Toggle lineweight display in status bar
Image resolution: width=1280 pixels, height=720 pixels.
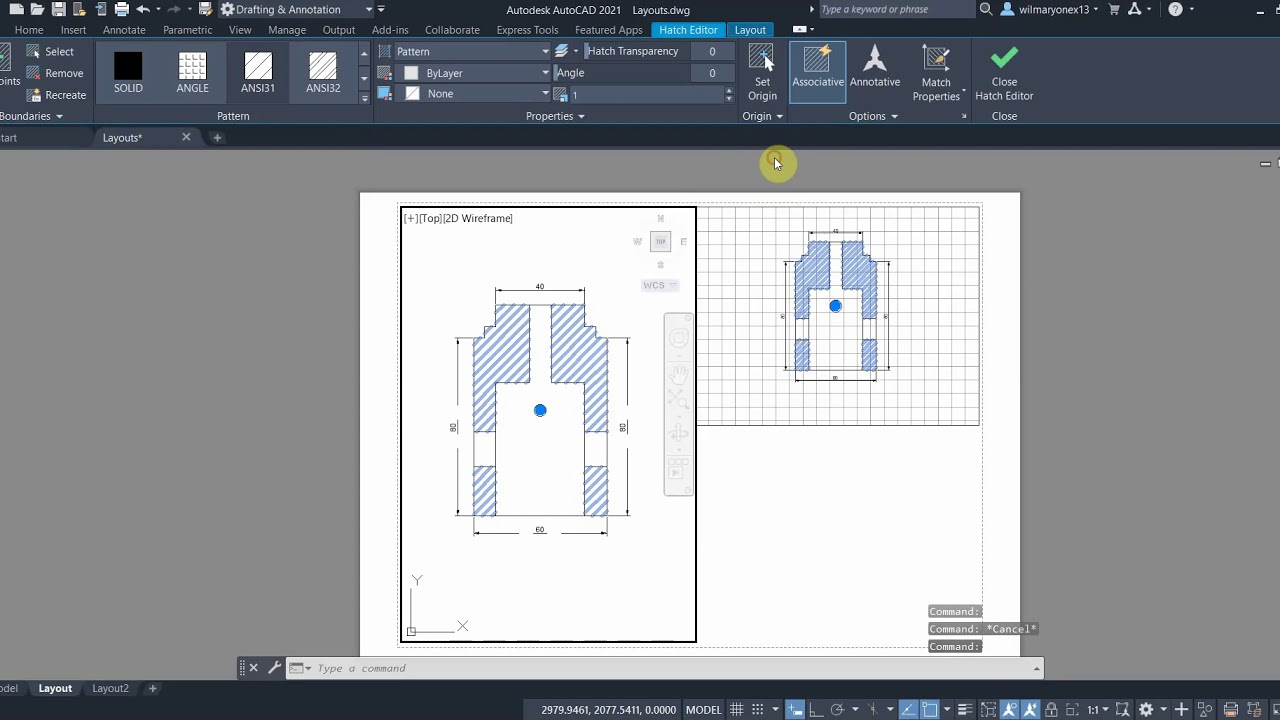coord(965,709)
